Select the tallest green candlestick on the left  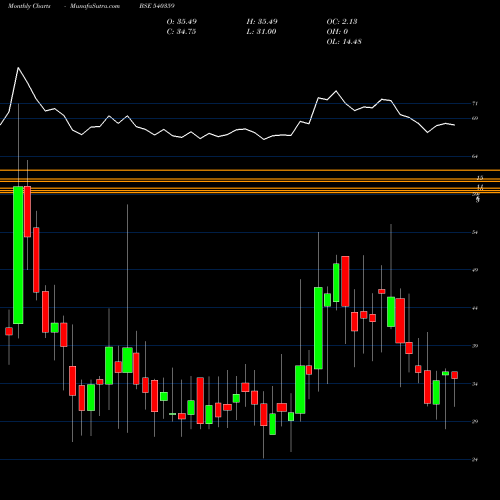pyautogui.click(x=18, y=255)
